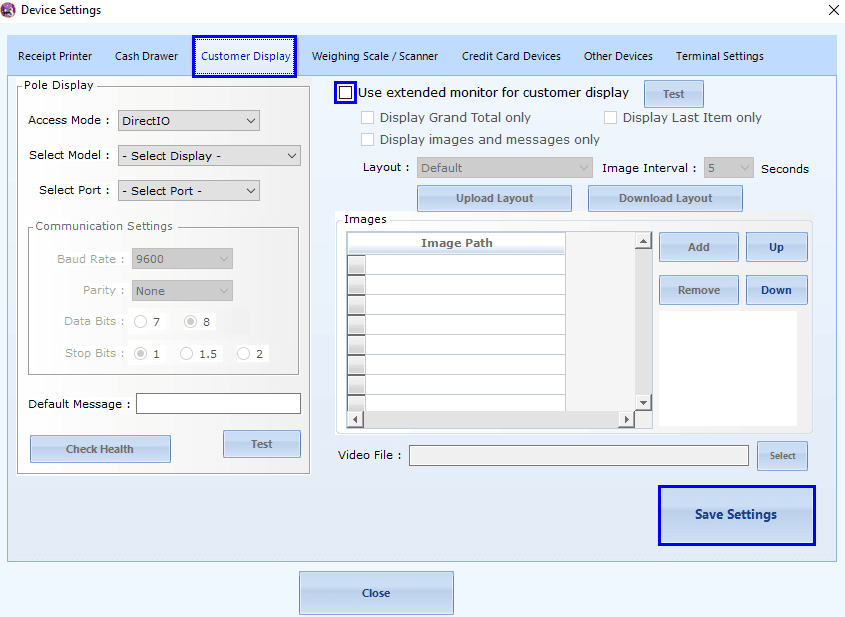Screen dimensions: 845x617
Task: Select Data Bits 8 radio button
Action: click(x=190, y=322)
